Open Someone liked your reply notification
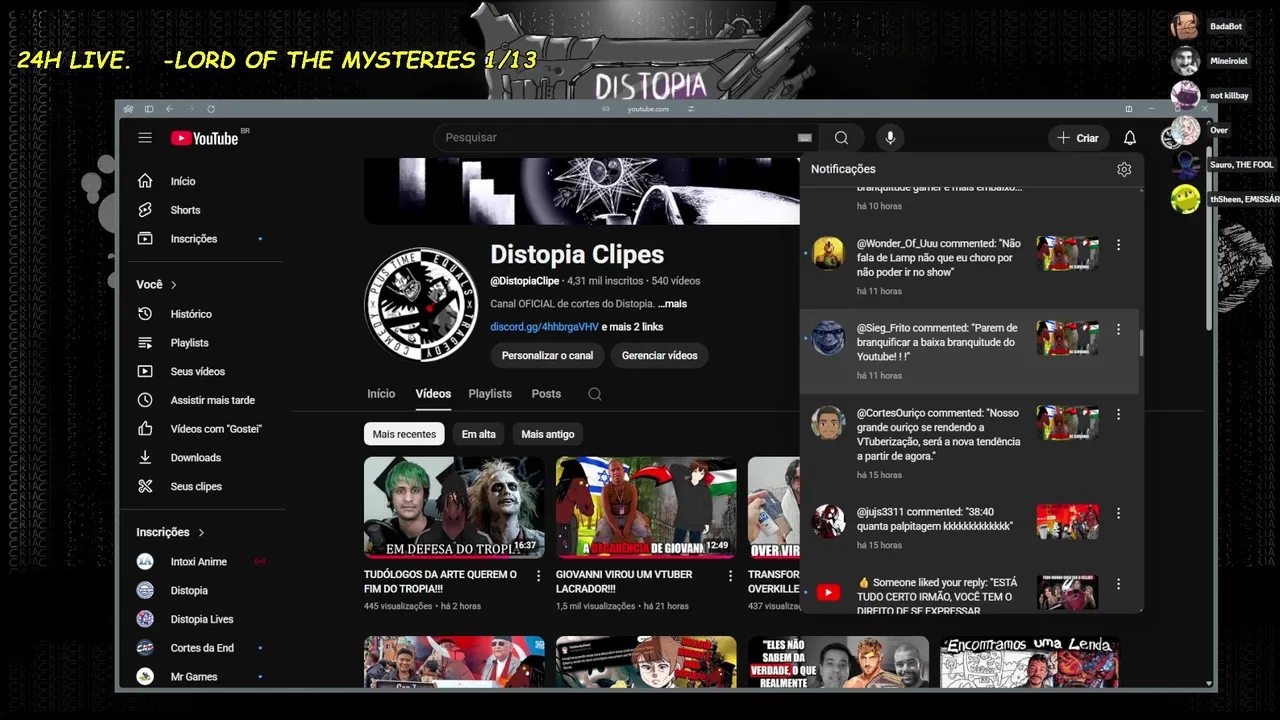This screenshot has width=1280, height=720. tap(970, 589)
